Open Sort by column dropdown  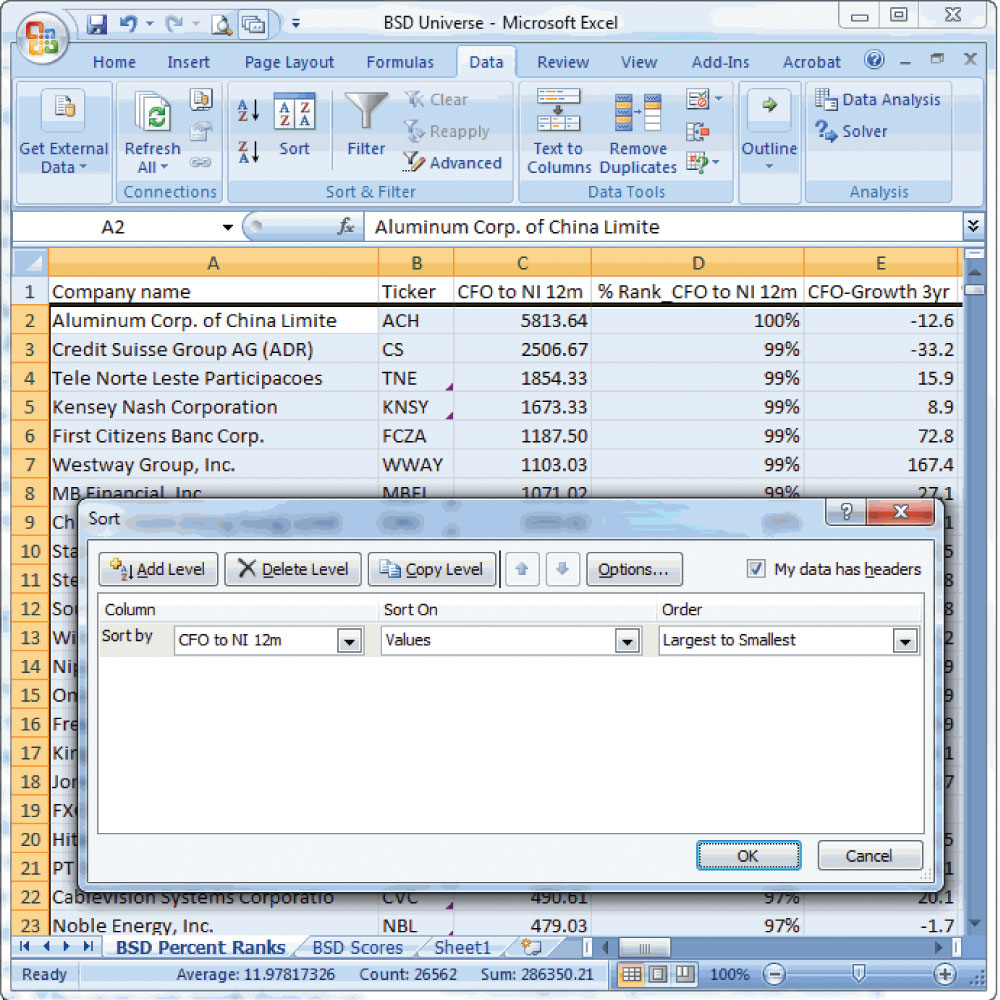349,641
